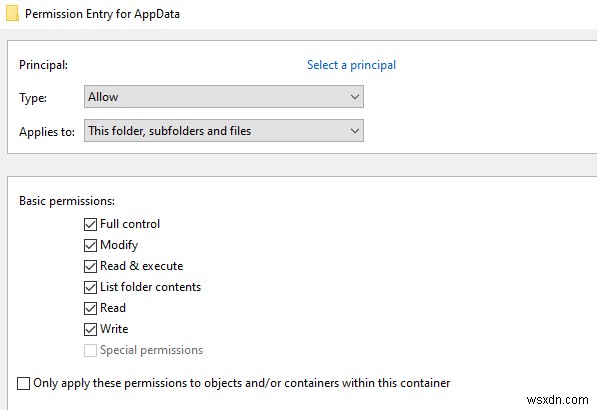Click chevron arrow on Applies to dropdown
Viewport: 600px width, 410px height.
(x=354, y=131)
